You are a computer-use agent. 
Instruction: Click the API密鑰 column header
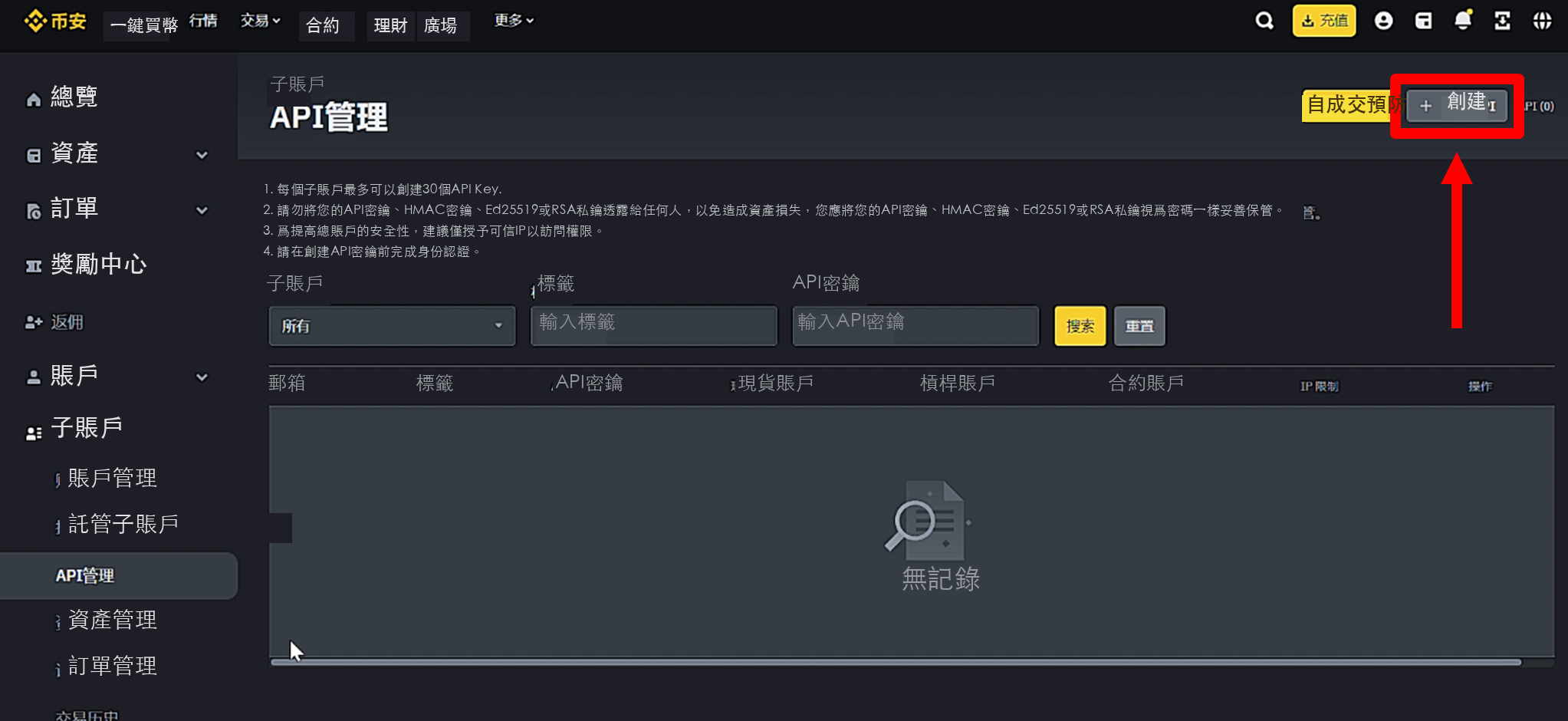point(589,382)
